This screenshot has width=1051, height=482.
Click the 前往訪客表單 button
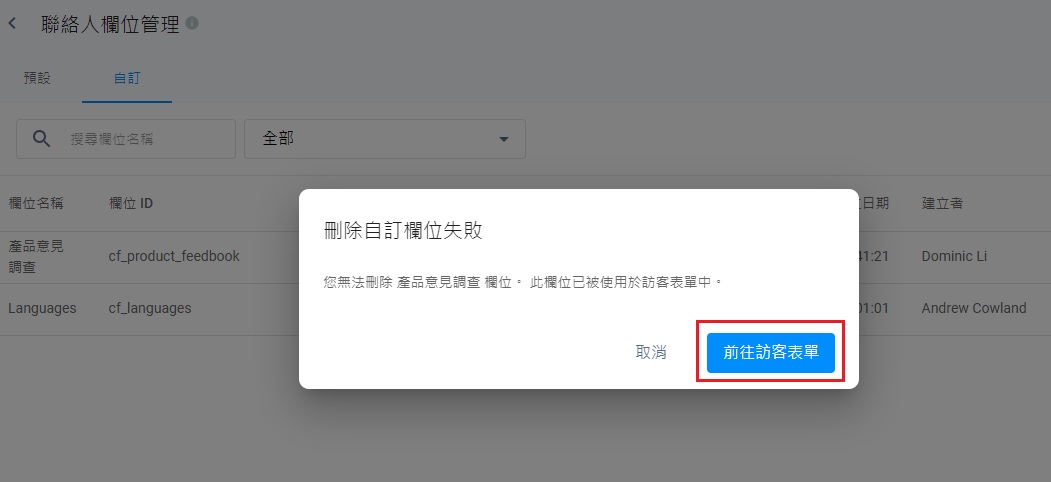pyautogui.click(x=771, y=353)
